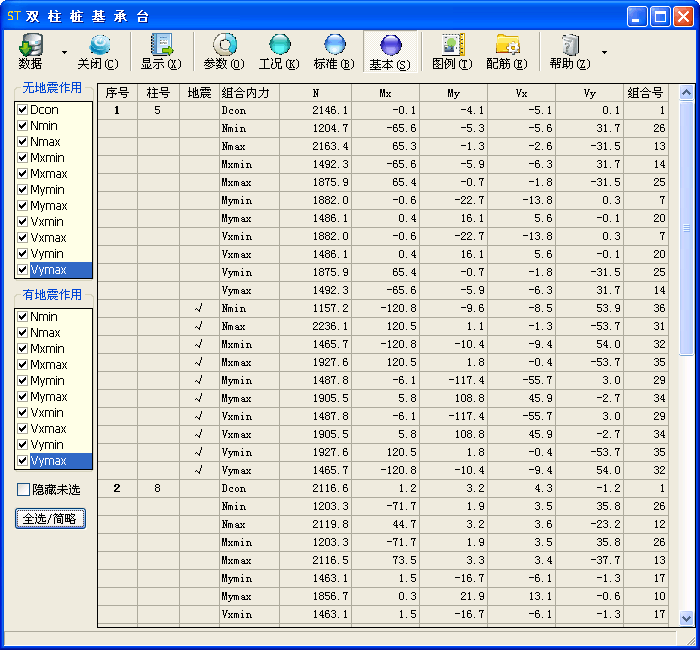Uncheck Dcon in the 无地震作用 list
700x650 pixels.
[x=22, y=109]
